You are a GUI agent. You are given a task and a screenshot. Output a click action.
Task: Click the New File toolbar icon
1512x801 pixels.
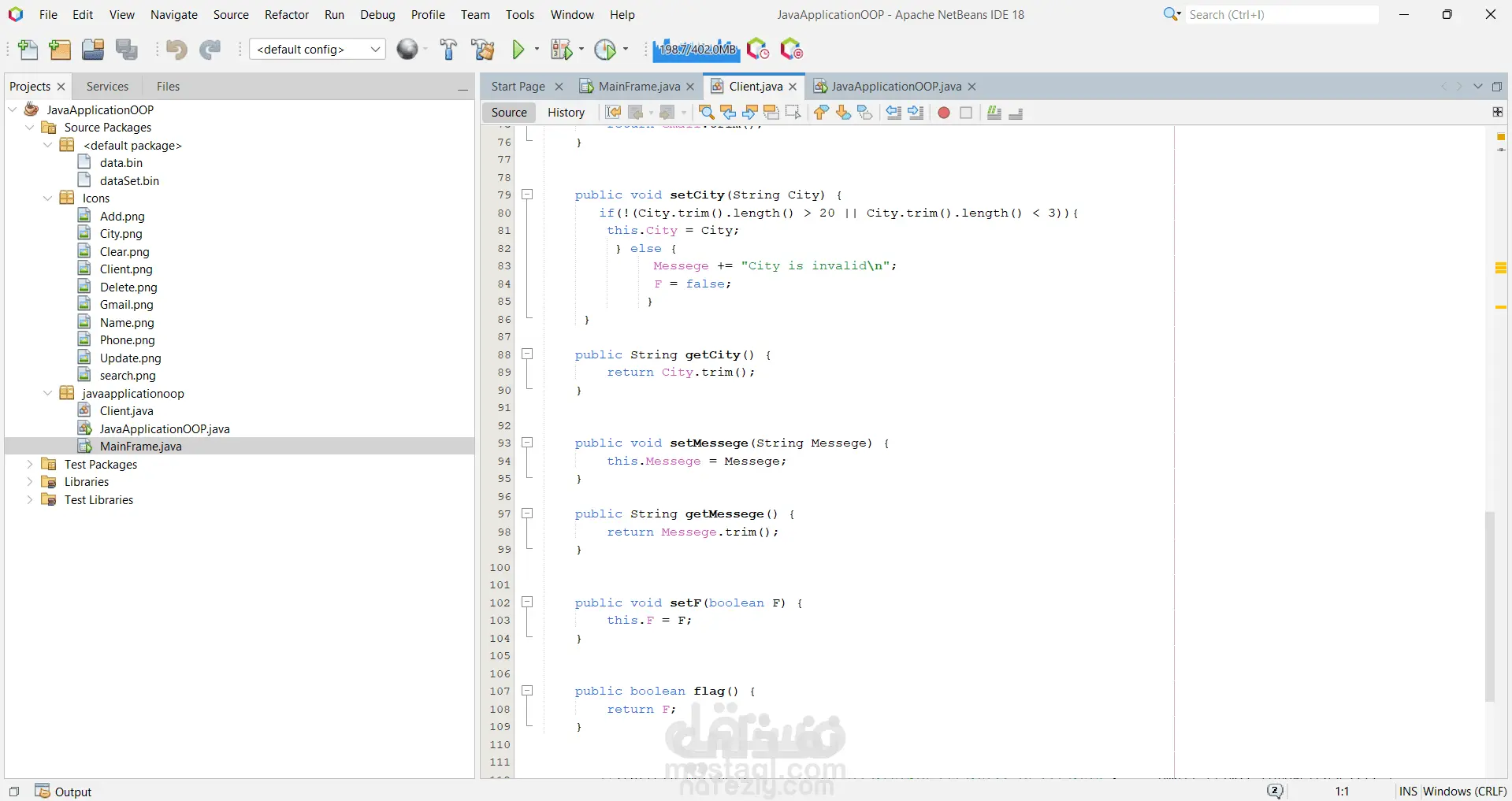[28, 50]
